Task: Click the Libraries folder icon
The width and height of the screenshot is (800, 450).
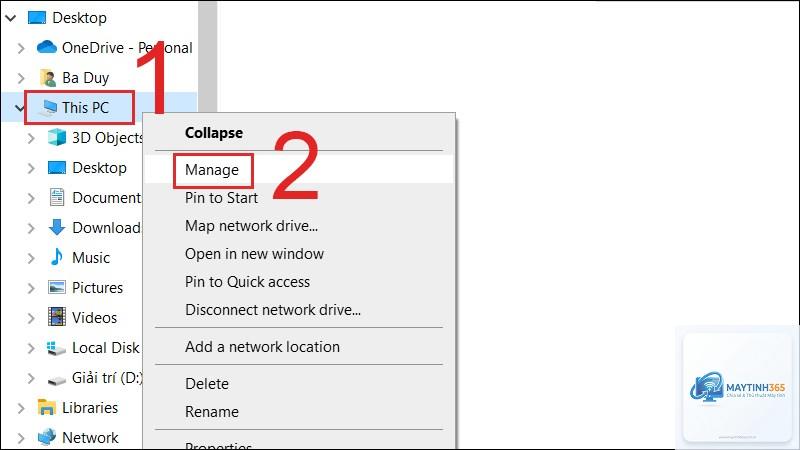Action: (46, 407)
